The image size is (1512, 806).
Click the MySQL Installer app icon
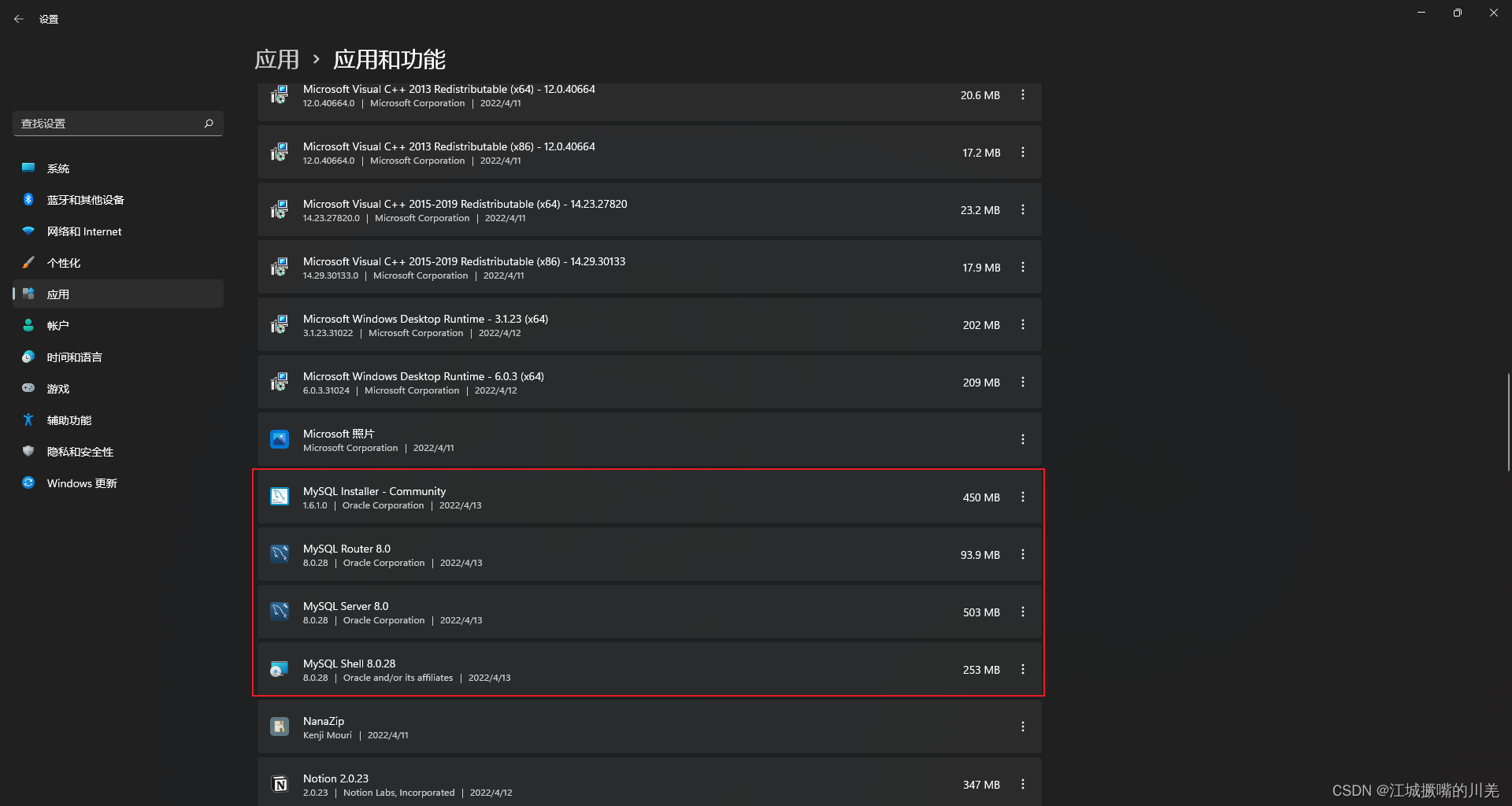(x=280, y=497)
